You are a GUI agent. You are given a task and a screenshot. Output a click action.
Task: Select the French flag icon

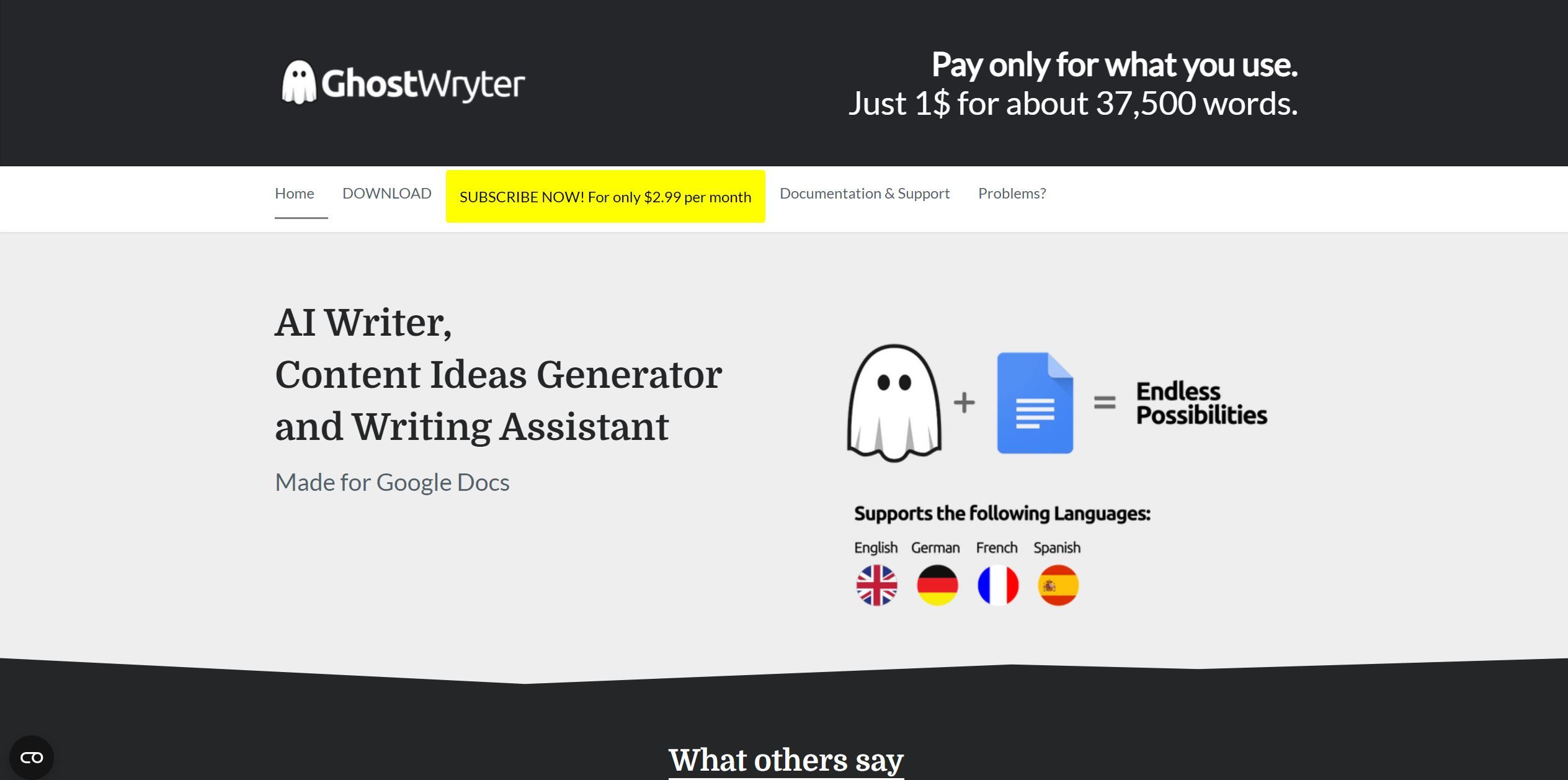click(998, 585)
